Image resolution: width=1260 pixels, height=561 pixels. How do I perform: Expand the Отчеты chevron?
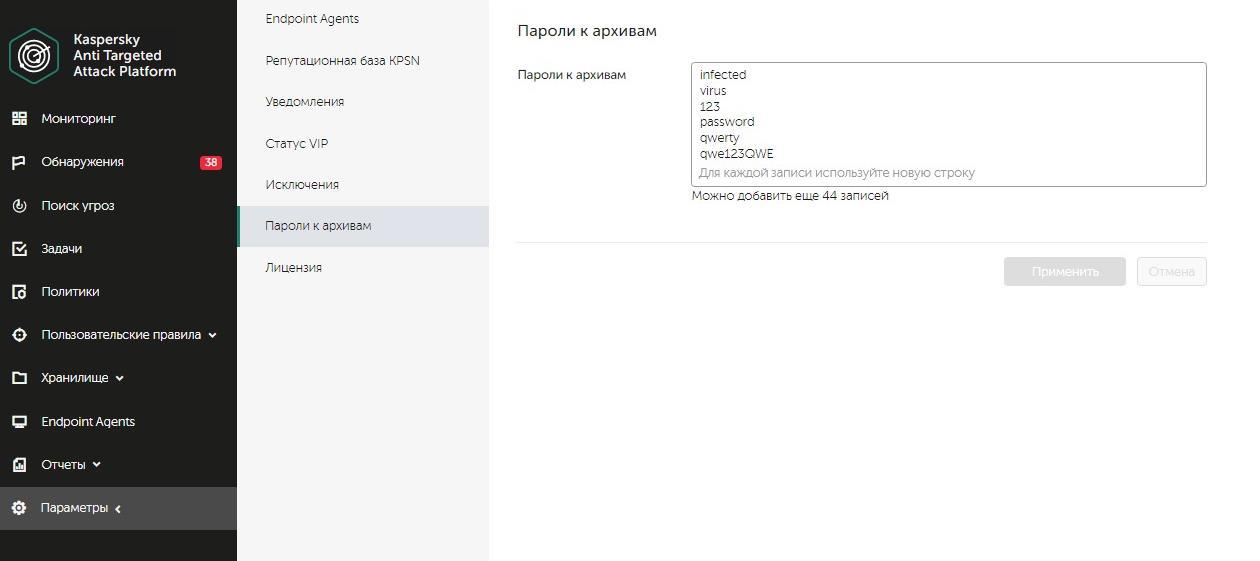[x=97, y=465]
